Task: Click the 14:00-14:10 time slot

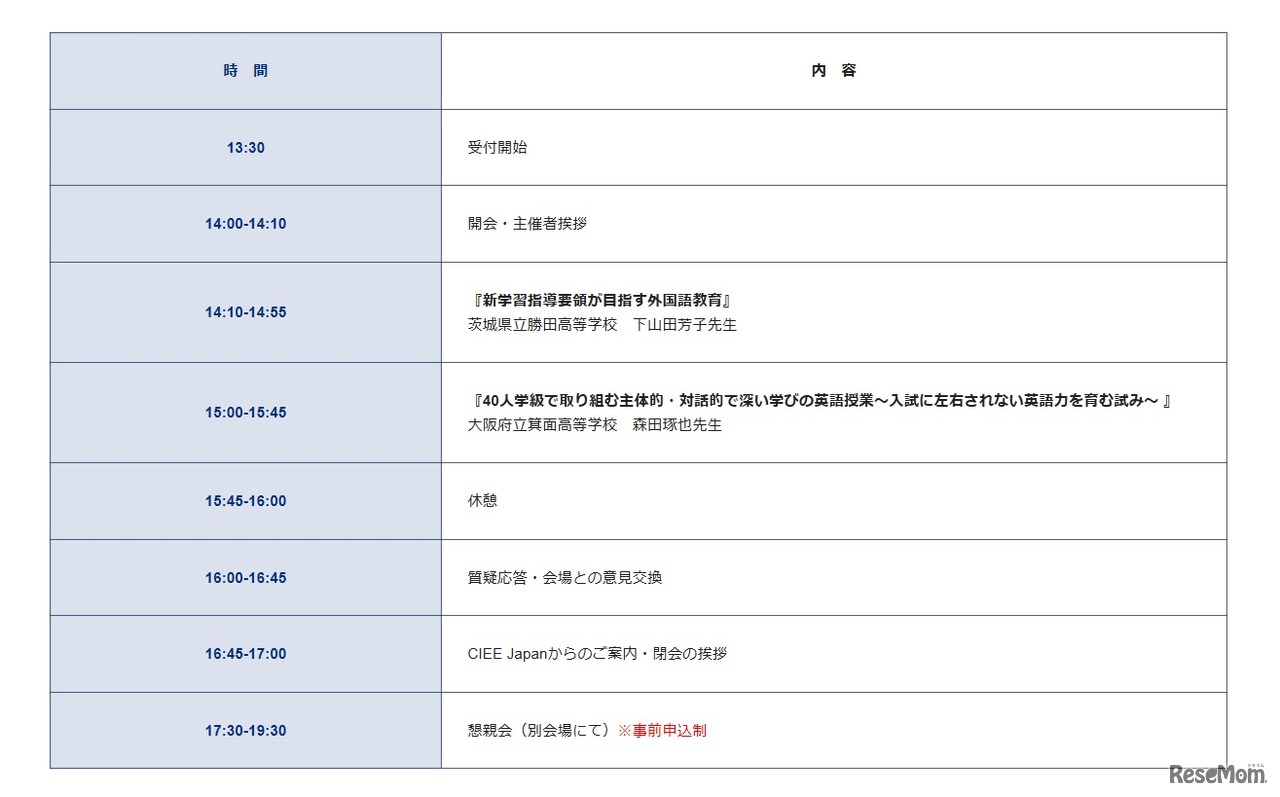Action: 246,224
